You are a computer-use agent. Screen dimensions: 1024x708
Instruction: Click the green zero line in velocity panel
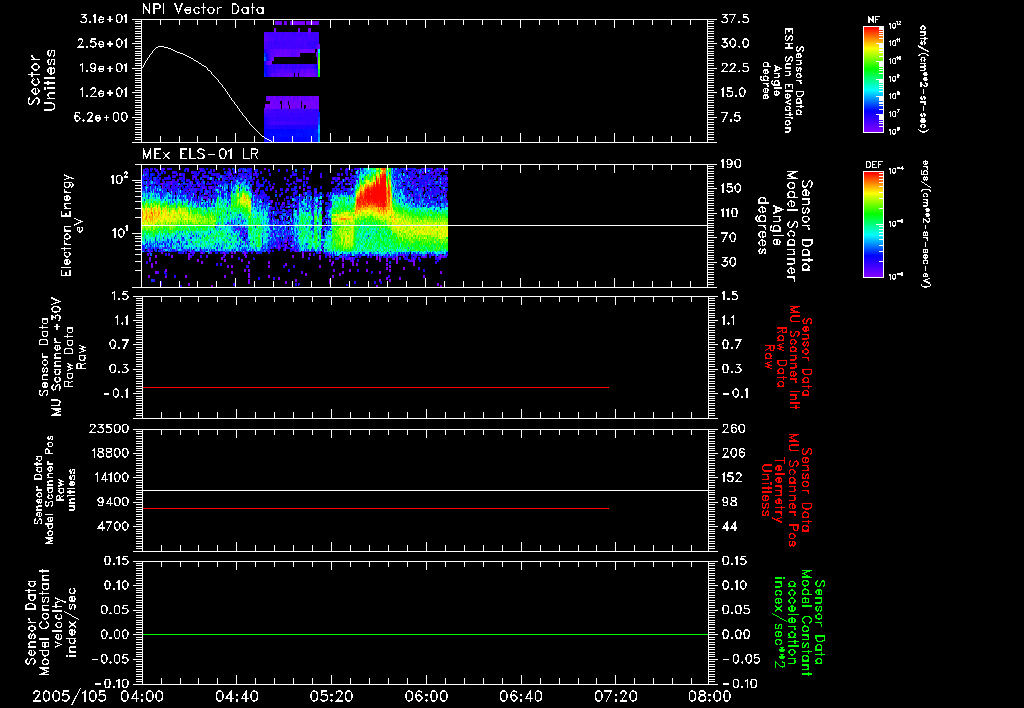click(x=425, y=634)
